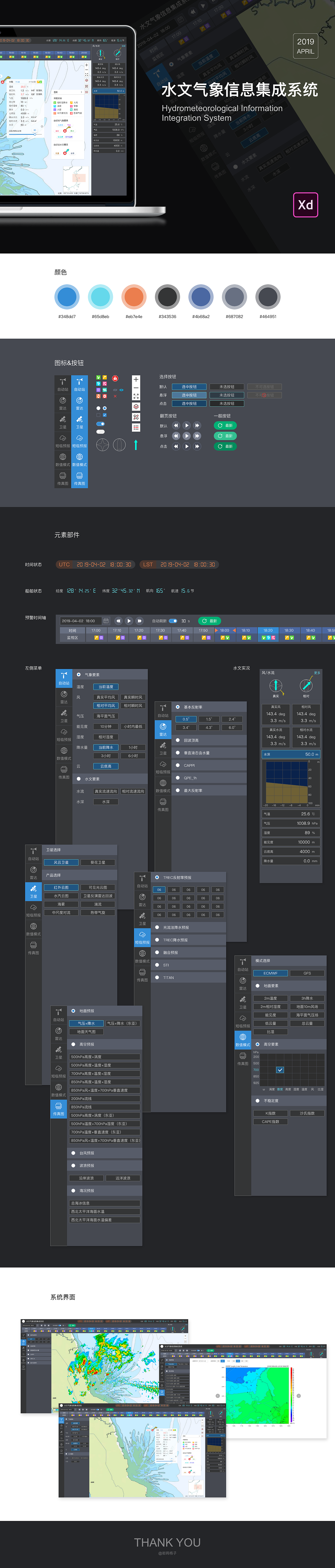The width and height of the screenshot is (335, 1568).
Task: Click play in the warning timeline bar
Action: (129, 621)
